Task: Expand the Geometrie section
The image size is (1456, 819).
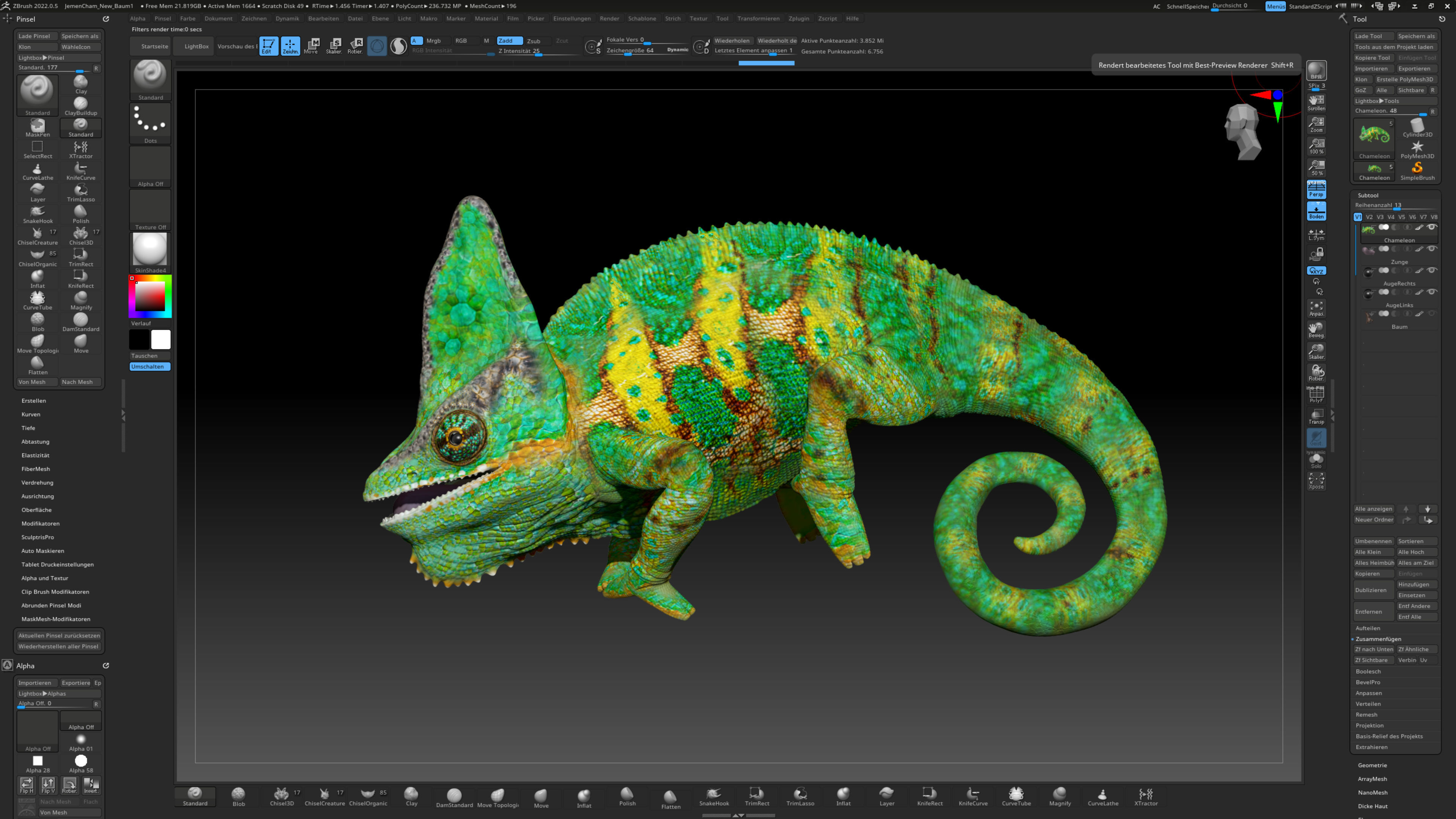Action: 1372,765
